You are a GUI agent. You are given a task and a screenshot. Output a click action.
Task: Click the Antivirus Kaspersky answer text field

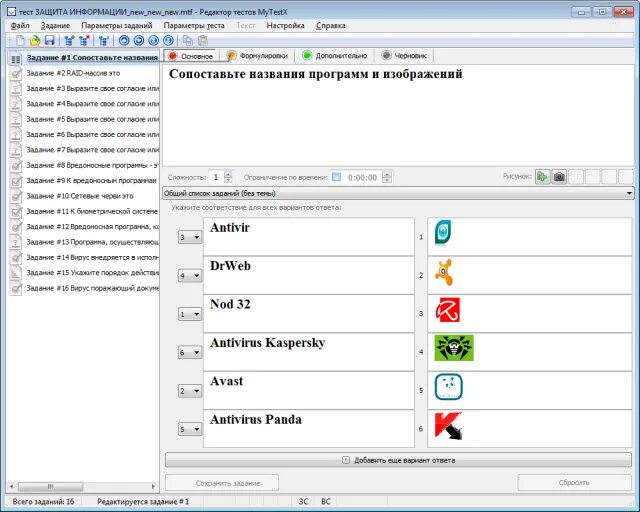tap(309, 352)
